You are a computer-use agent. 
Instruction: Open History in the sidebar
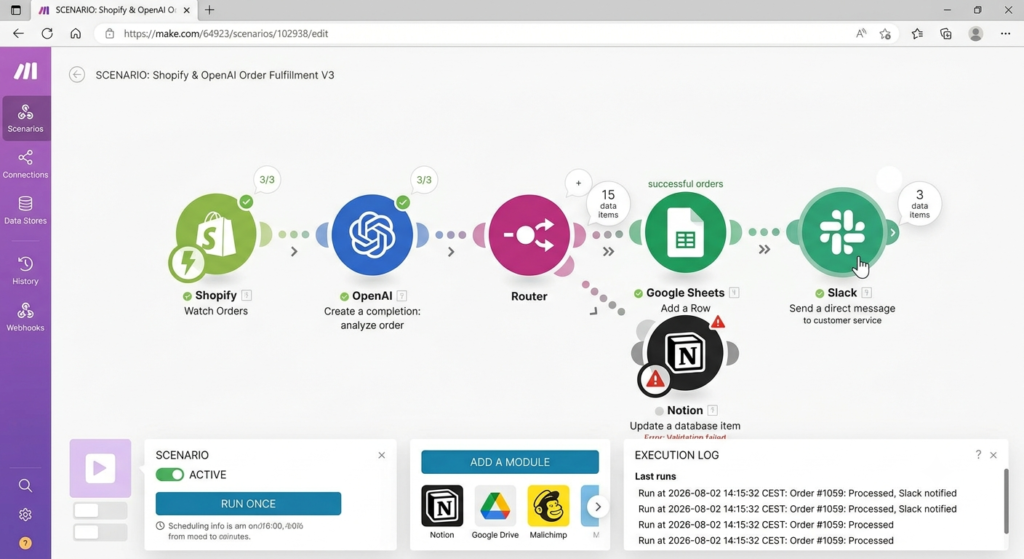(x=25, y=270)
